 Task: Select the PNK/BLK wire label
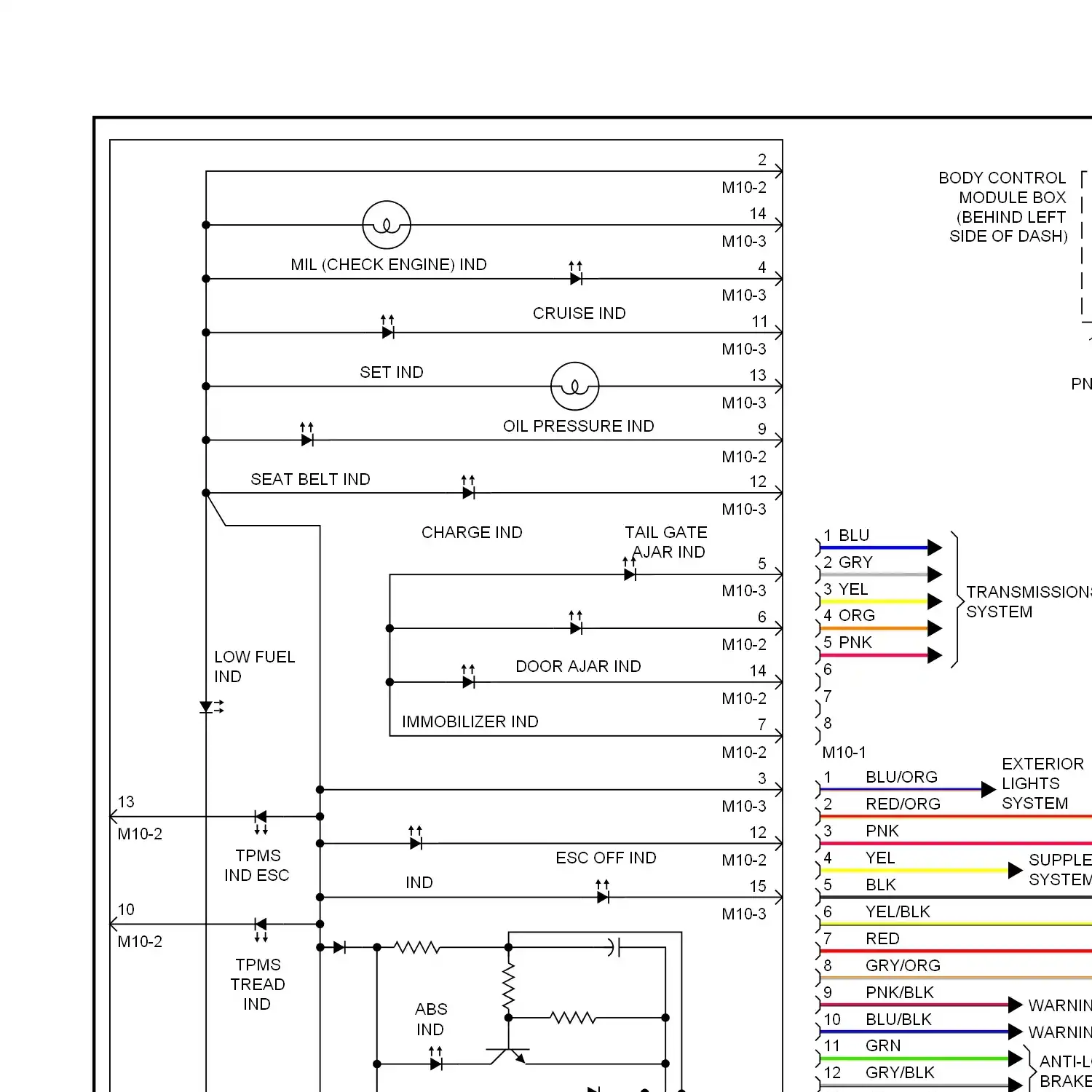[x=900, y=992]
